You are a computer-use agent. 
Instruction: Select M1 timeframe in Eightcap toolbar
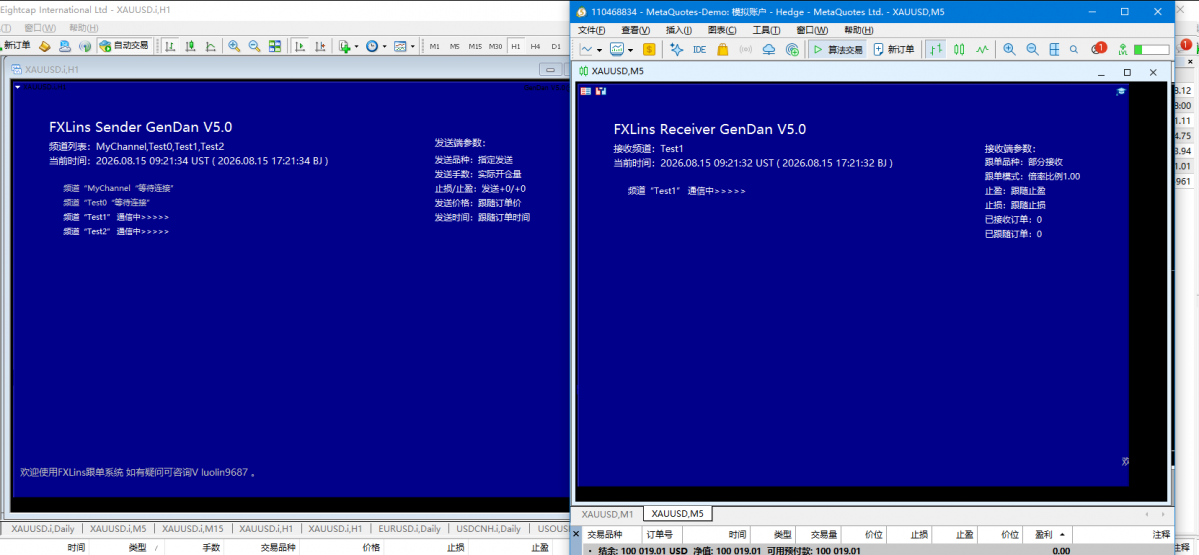(434, 46)
